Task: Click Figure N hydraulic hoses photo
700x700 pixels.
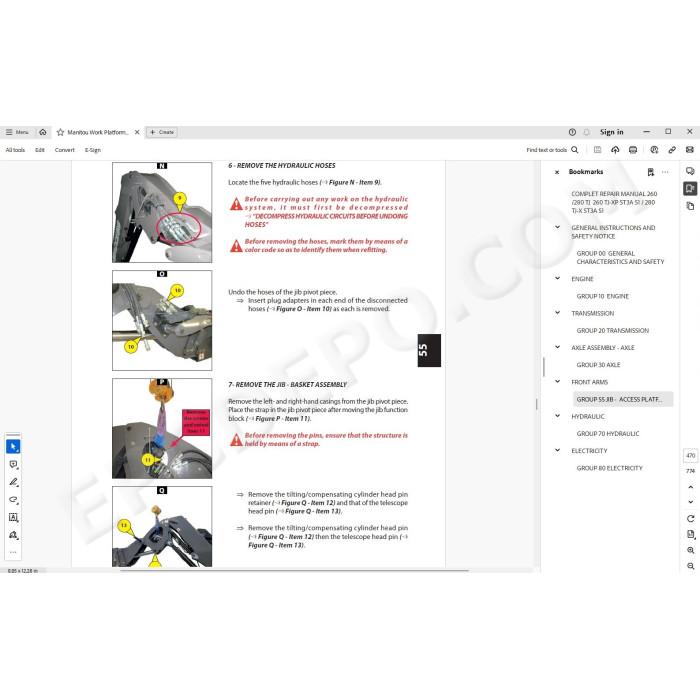Action: coord(162,212)
